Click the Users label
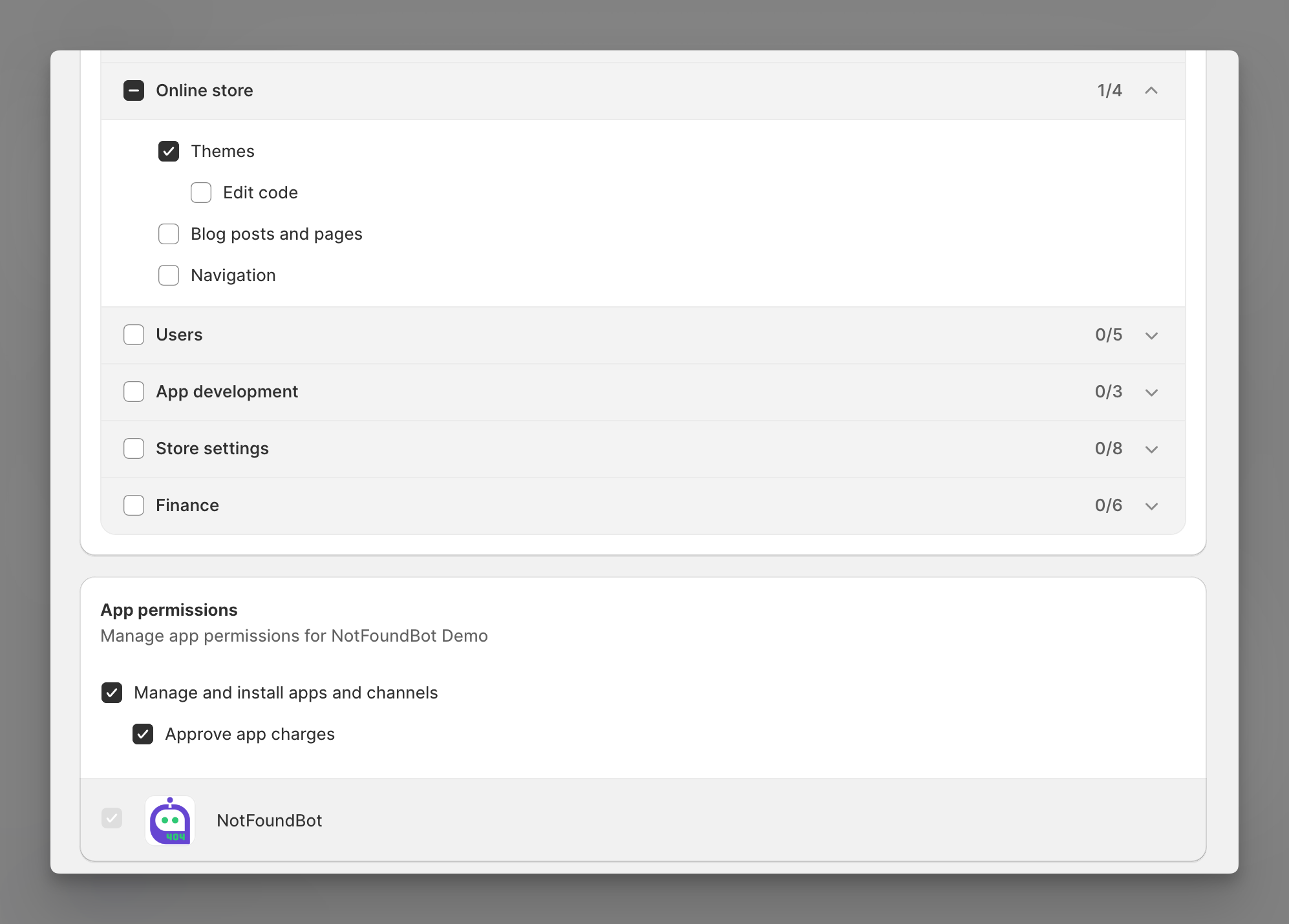The image size is (1289, 924). tap(179, 335)
